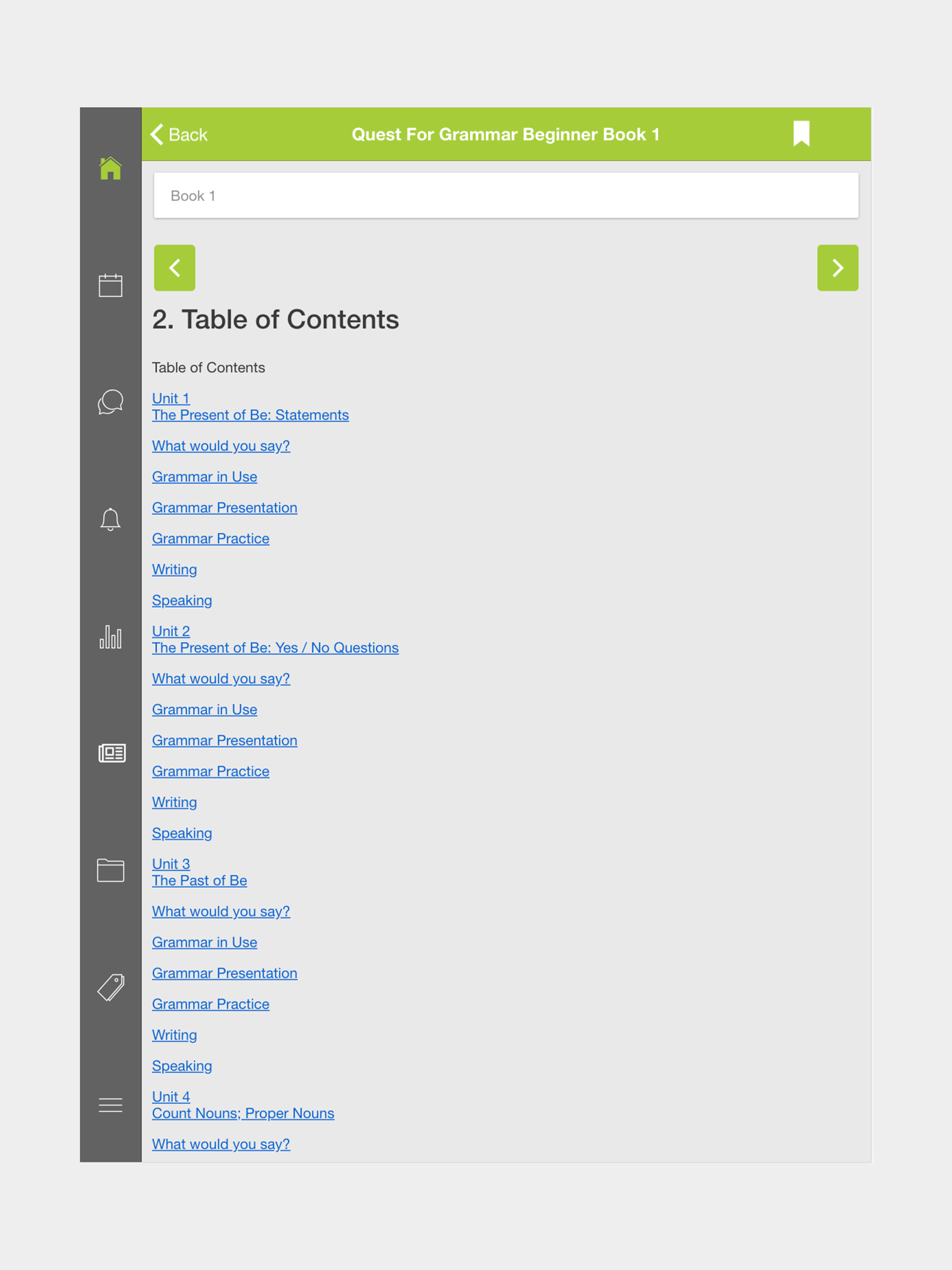Open Unit 2 Grammar Practice link

[211, 772]
